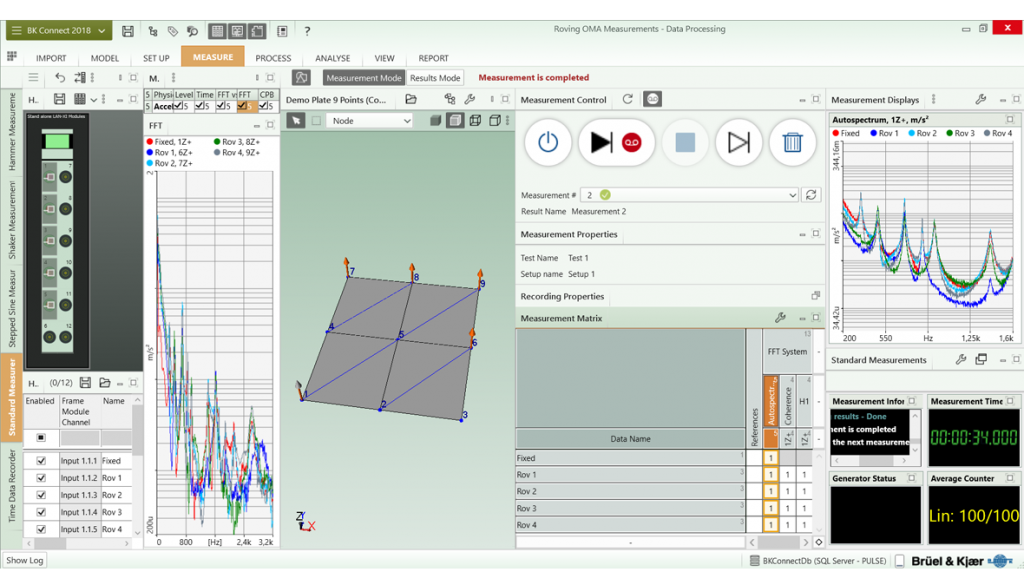Image resolution: width=1024 pixels, height=585 pixels.
Task: Skip to the next measurement point
Action: [x=738, y=141]
